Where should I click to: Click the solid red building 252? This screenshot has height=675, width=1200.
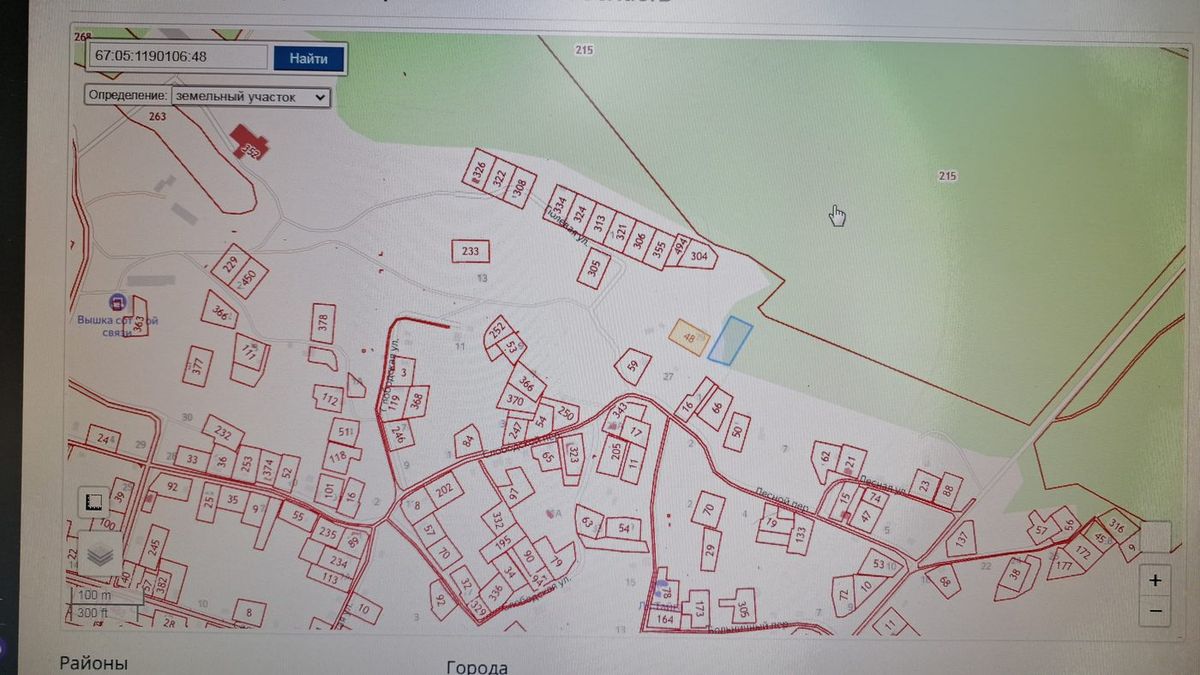tap(248, 142)
